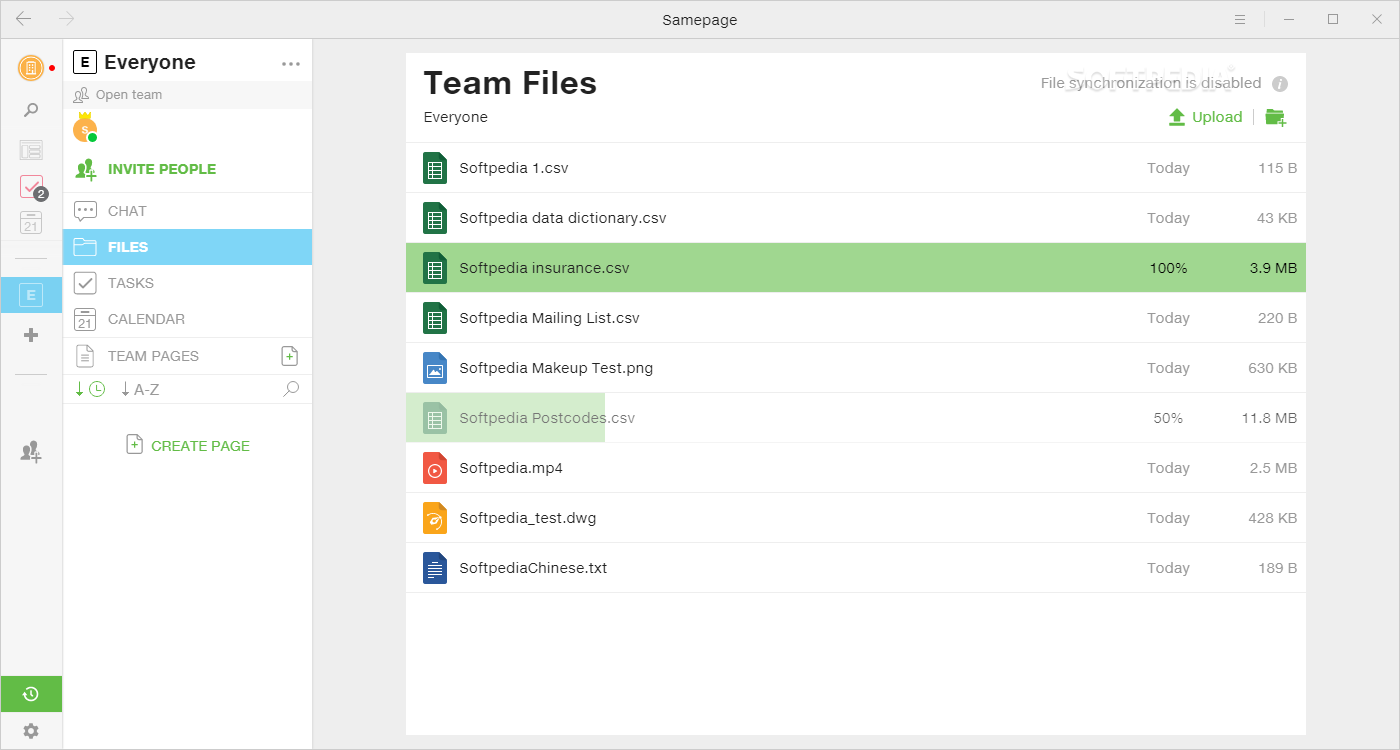Image resolution: width=1400 pixels, height=750 pixels.
Task: Open the TASKS section
Action: [x=187, y=283]
